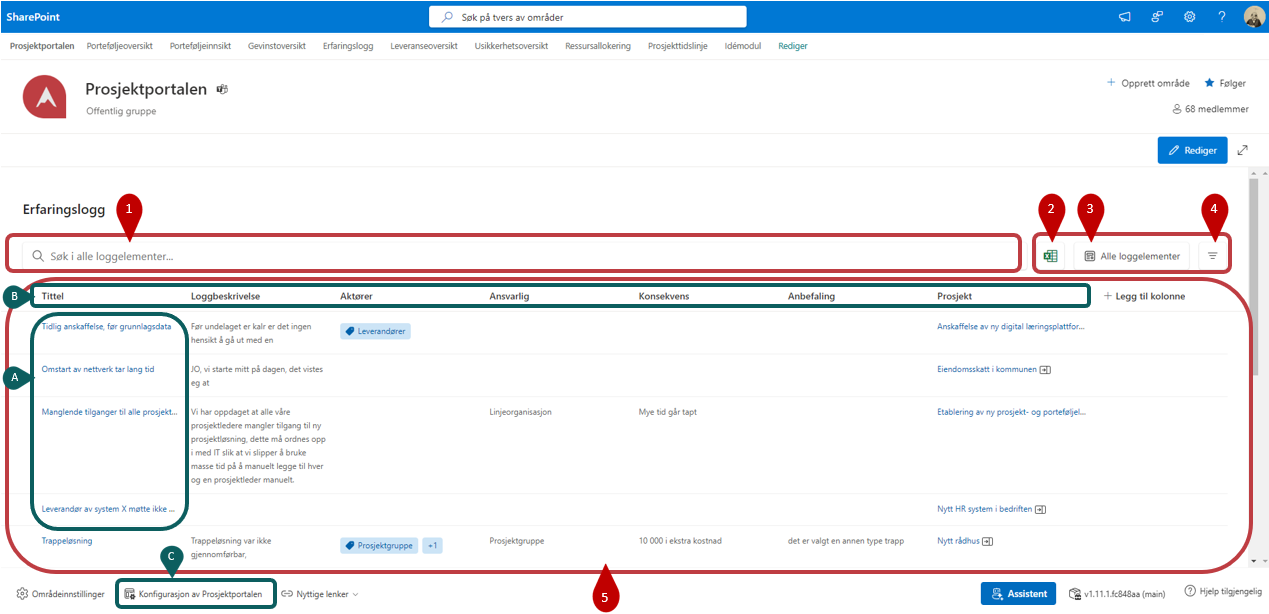
Task: Click the Prosjektportalen site logo
Action: (45, 97)
